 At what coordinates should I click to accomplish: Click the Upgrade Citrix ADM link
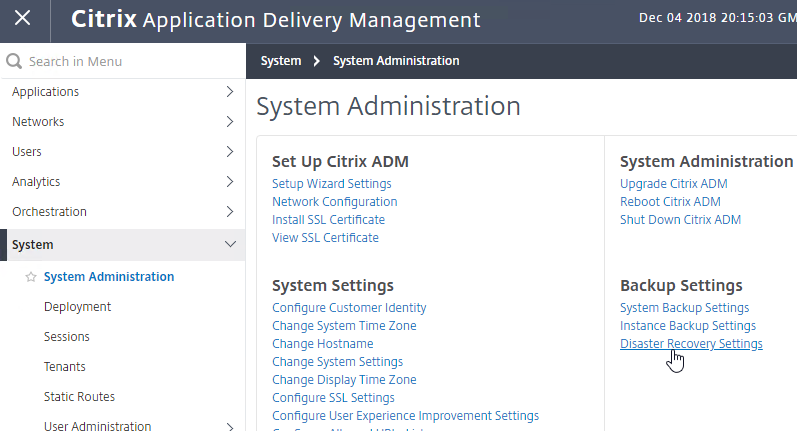tap(673, 184)
